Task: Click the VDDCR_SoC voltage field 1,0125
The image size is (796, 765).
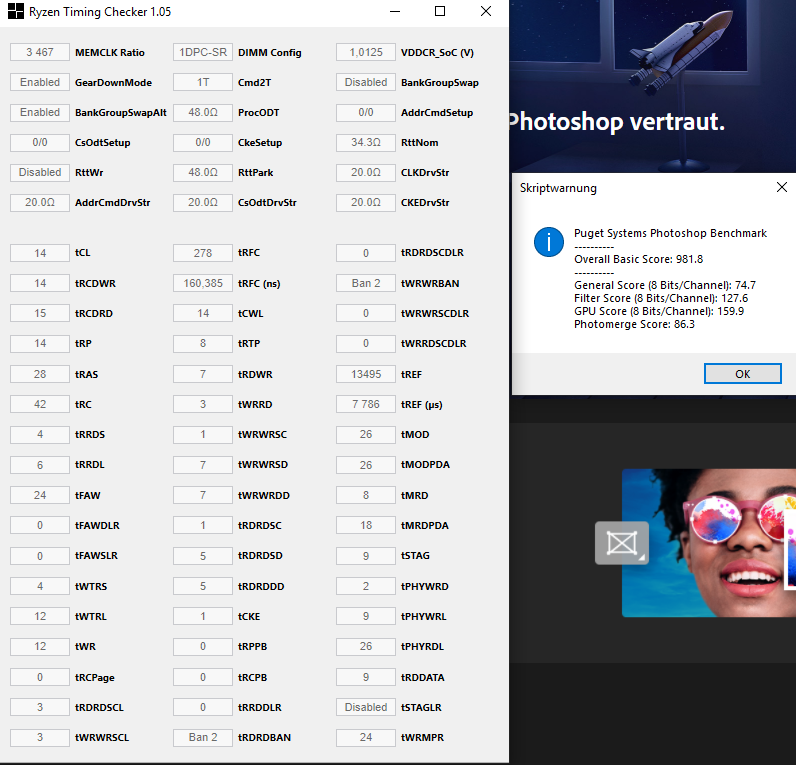Action: click(x=366, y=52)
